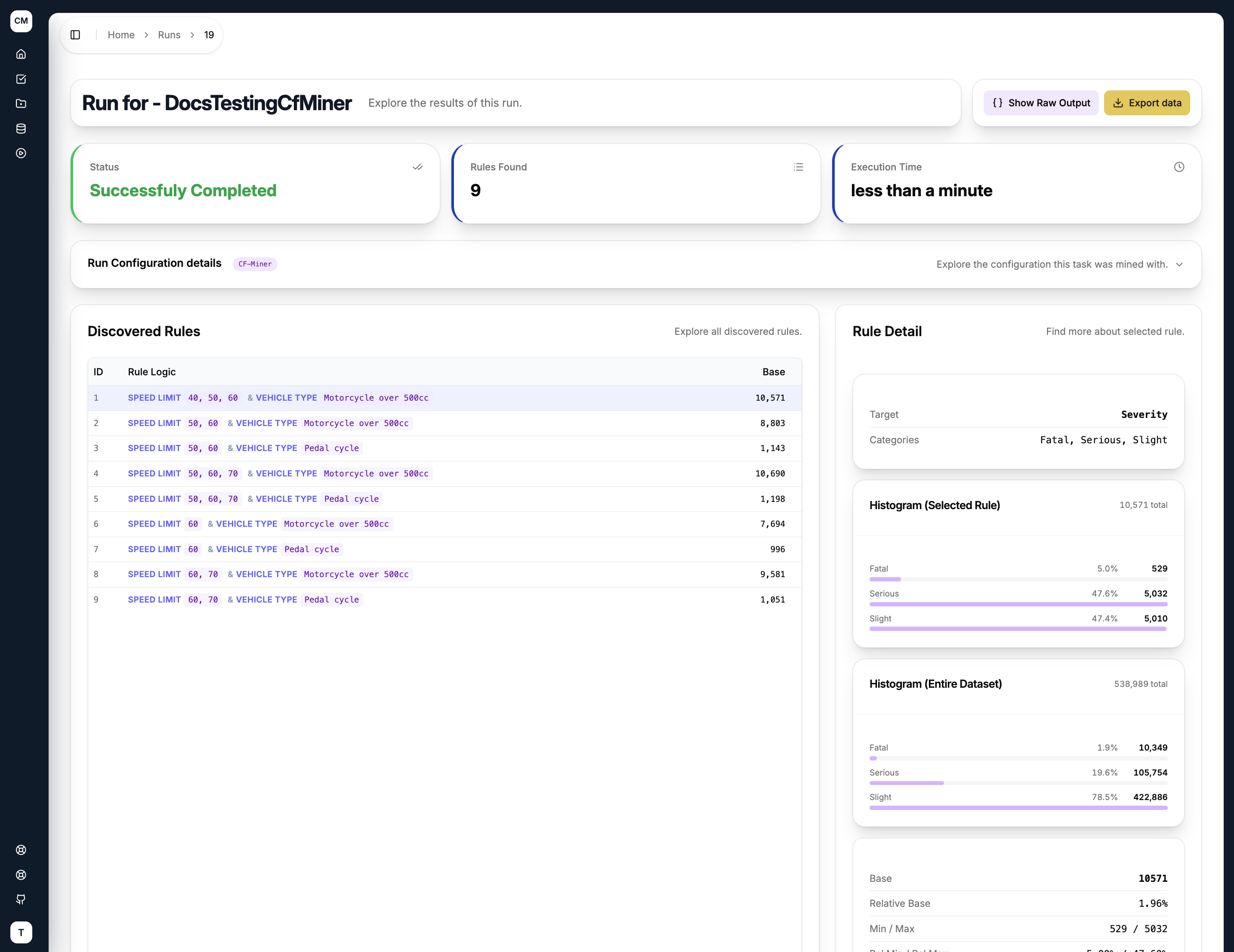Open the folder sidebar icon
This screenshot has width=1234, height=952.
click(21, 103)
